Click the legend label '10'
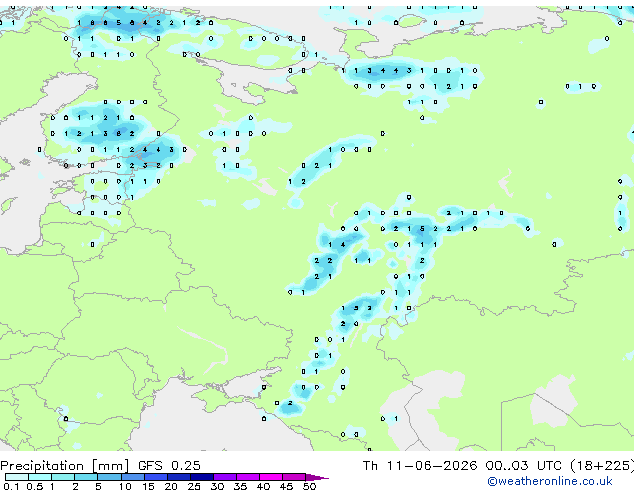The width and height of the screenshot is (634, 490). (x=125, y=486)
